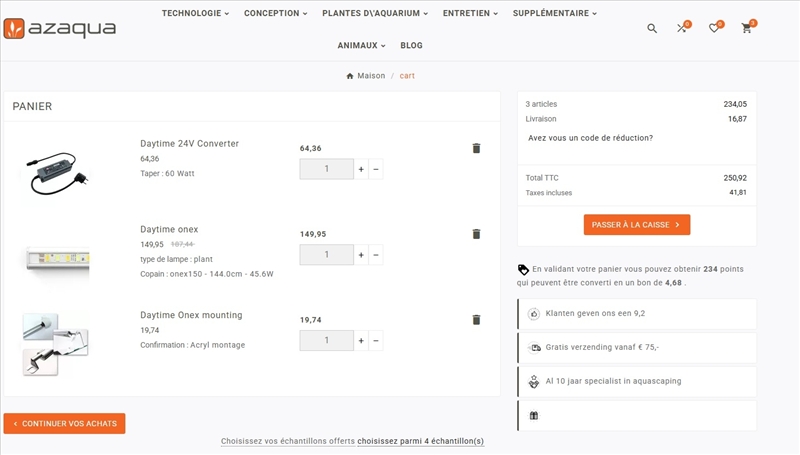Click Confirmation : Acryl montage attribute
This screenshot has height=455, width=800.
[x=192, y=345]
